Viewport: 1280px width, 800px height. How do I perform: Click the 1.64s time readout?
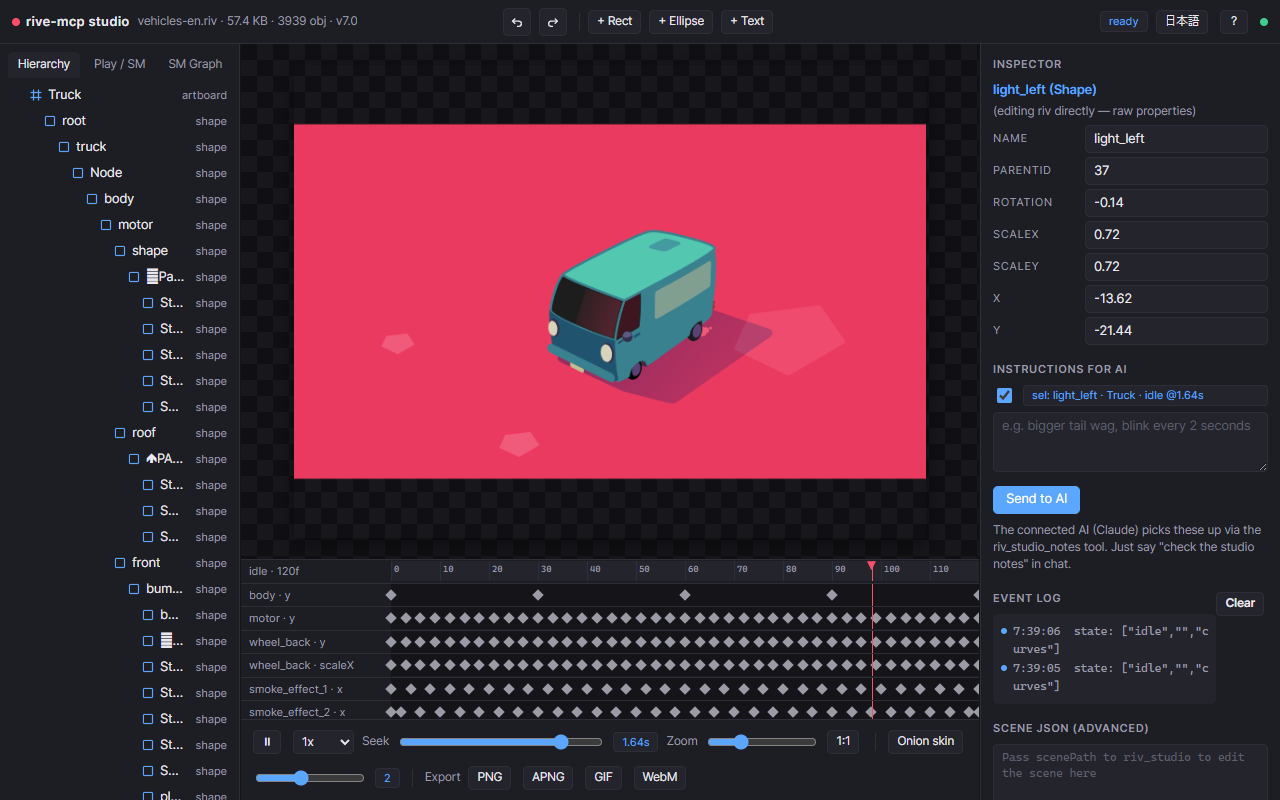pos(636,742)
